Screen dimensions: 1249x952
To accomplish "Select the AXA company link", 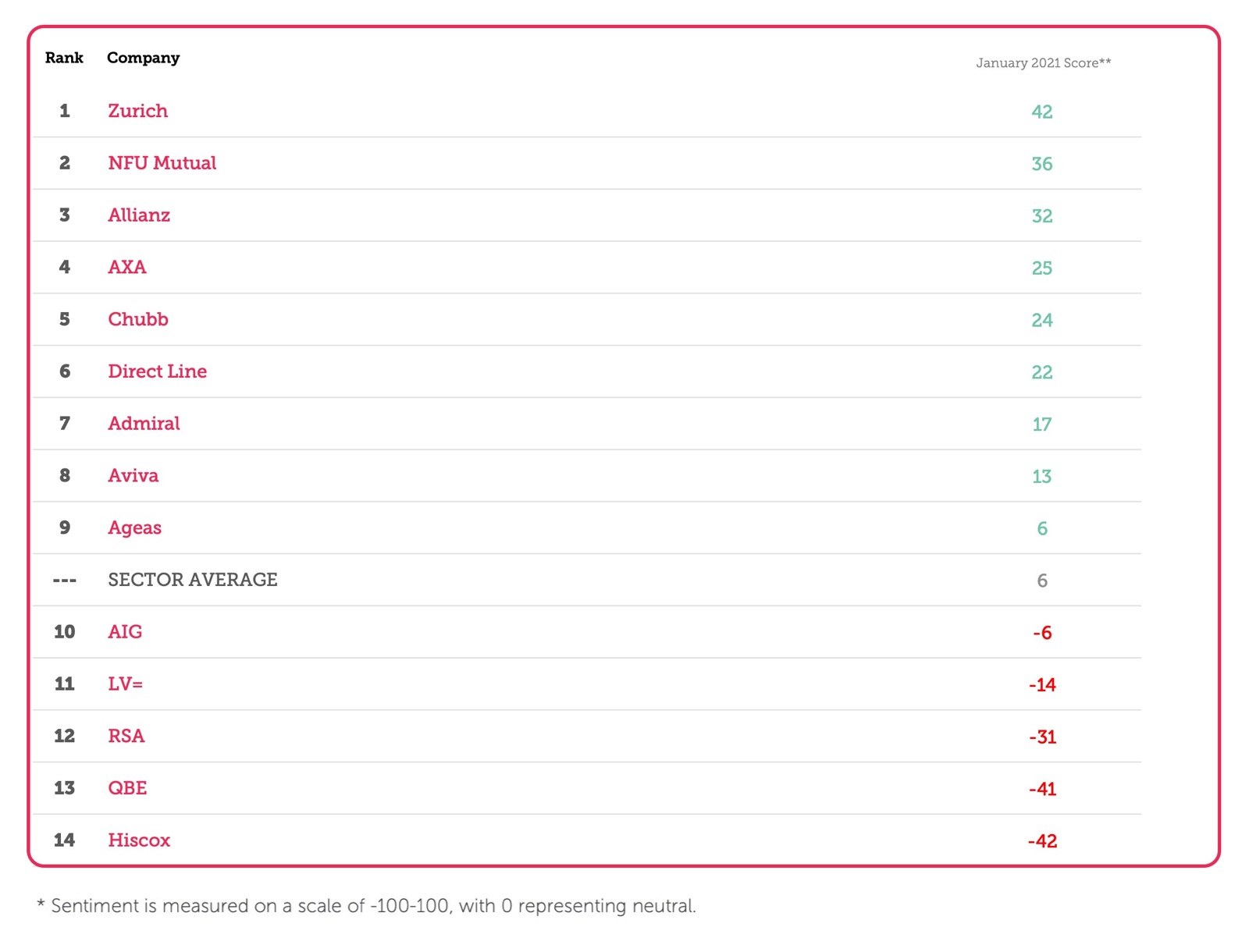I will [127, 267].
